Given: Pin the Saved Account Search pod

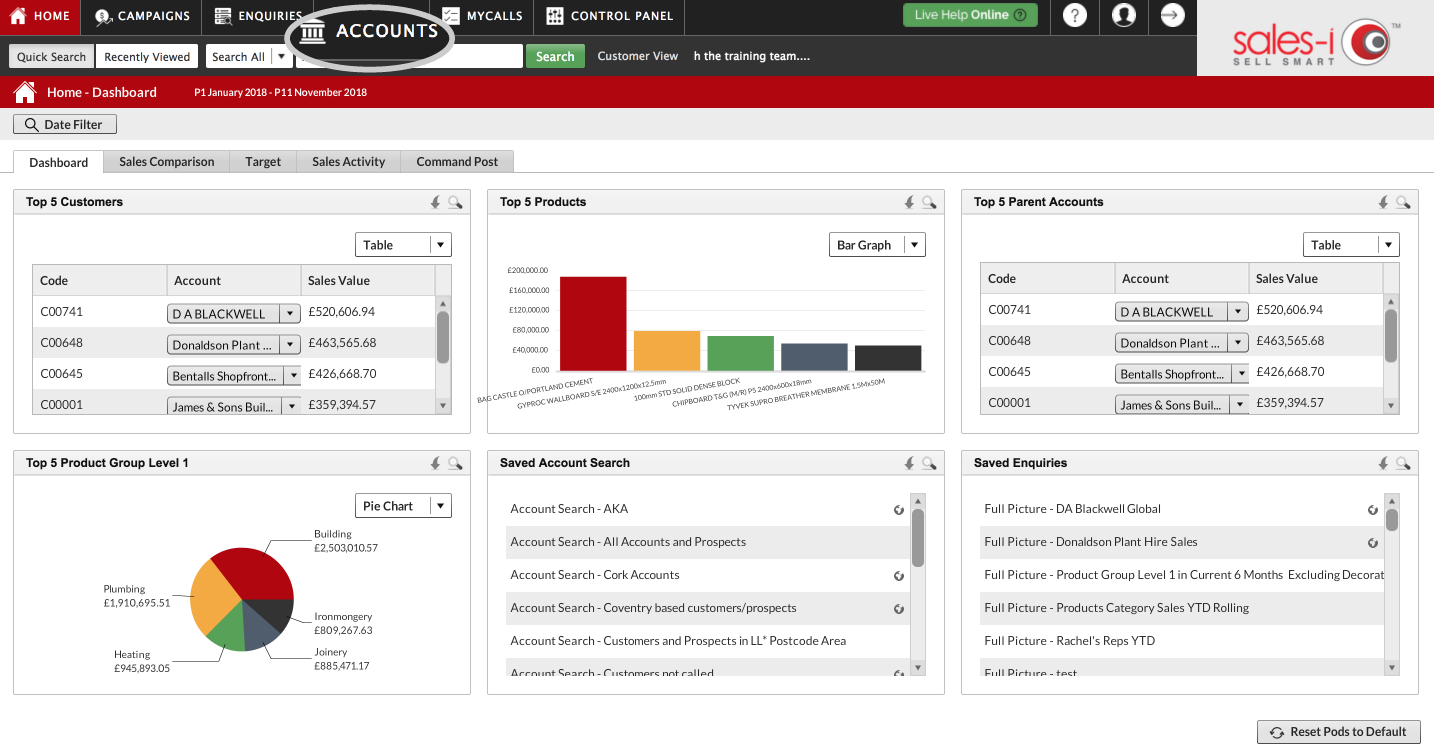Looking at the screenshot, I should (x=909, y=463).
